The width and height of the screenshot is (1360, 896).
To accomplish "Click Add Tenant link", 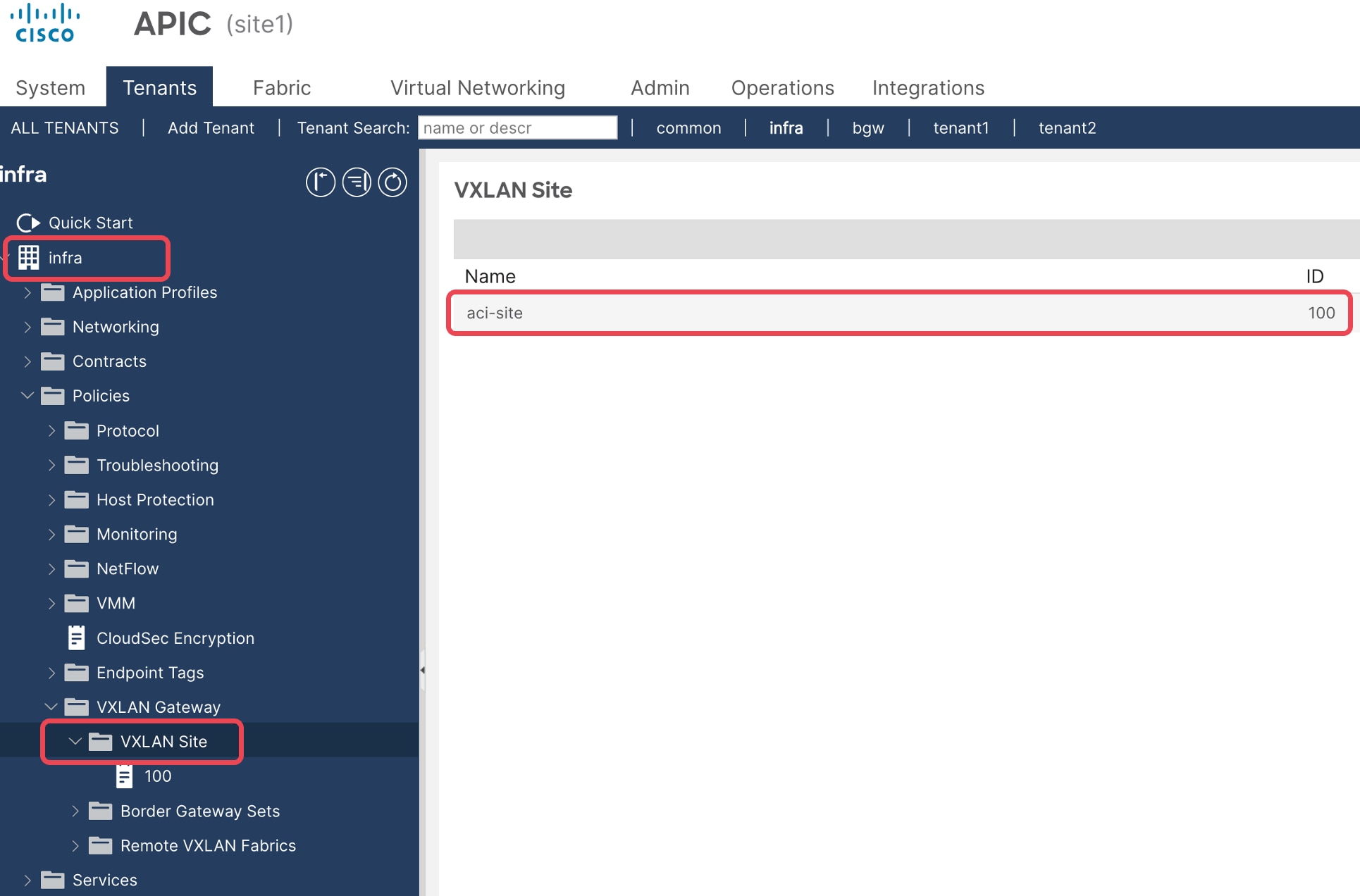I will (x=211, y=127).
